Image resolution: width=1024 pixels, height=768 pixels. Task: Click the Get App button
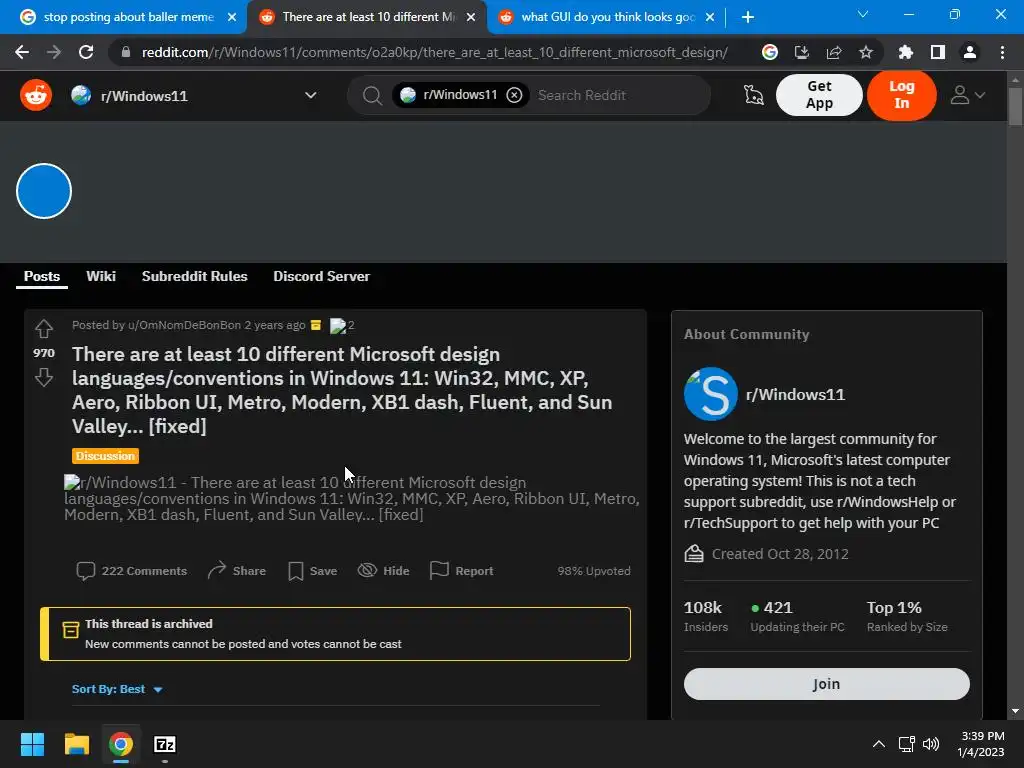pyautogui.click(x=819, y=95)
